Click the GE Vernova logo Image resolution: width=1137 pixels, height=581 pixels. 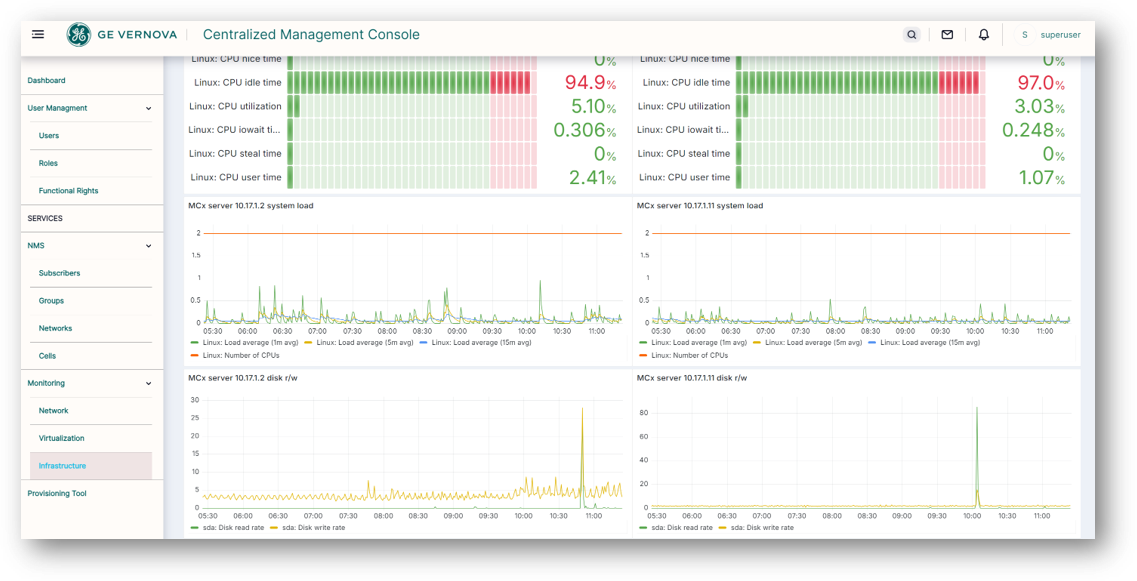(x=79, y=35)
